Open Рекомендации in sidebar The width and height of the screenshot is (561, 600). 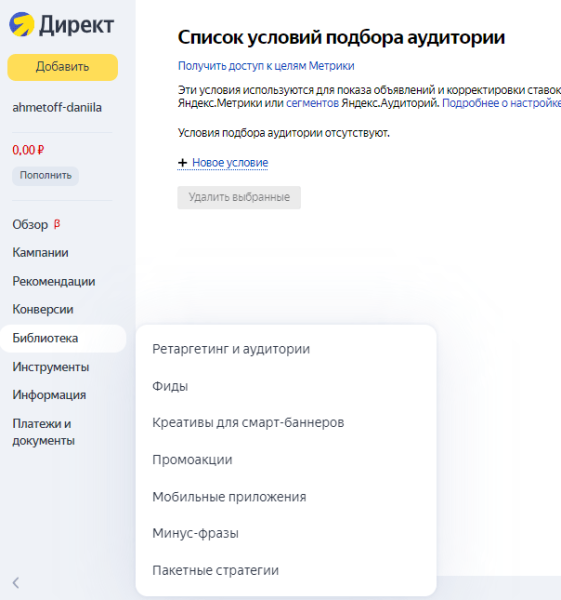pos(54,281)
